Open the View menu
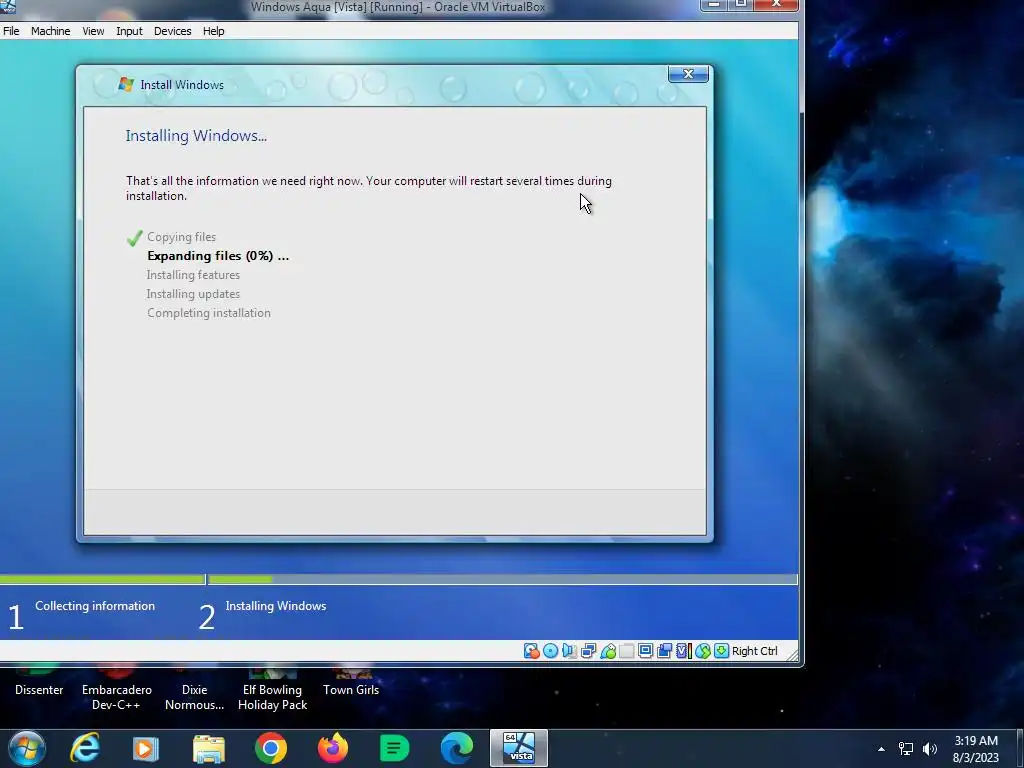The image size is (1024, 768). click(93, 31)
